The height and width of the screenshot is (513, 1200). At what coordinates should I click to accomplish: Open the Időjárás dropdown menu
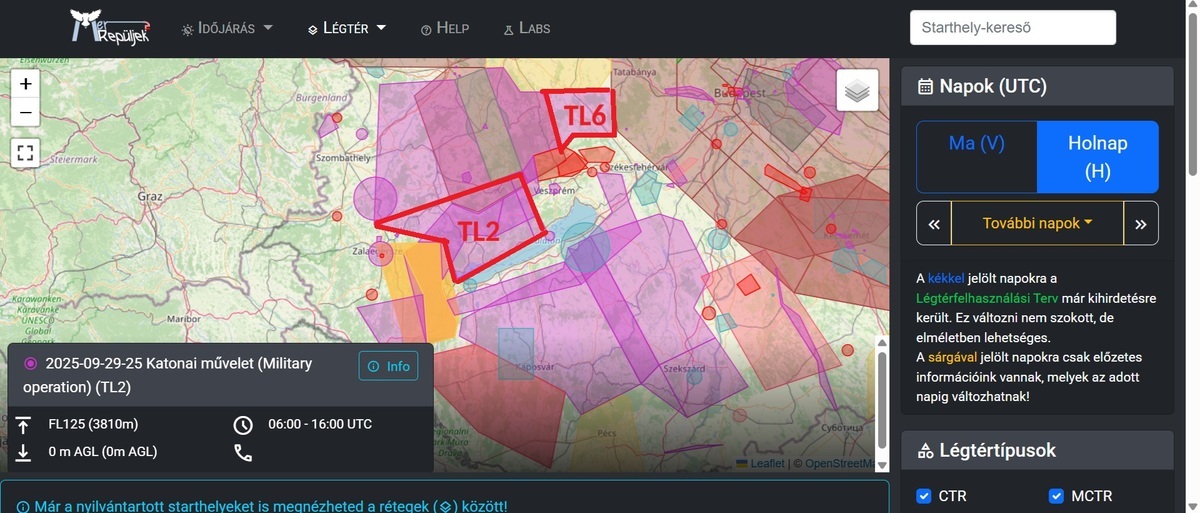tap(227, 28)
